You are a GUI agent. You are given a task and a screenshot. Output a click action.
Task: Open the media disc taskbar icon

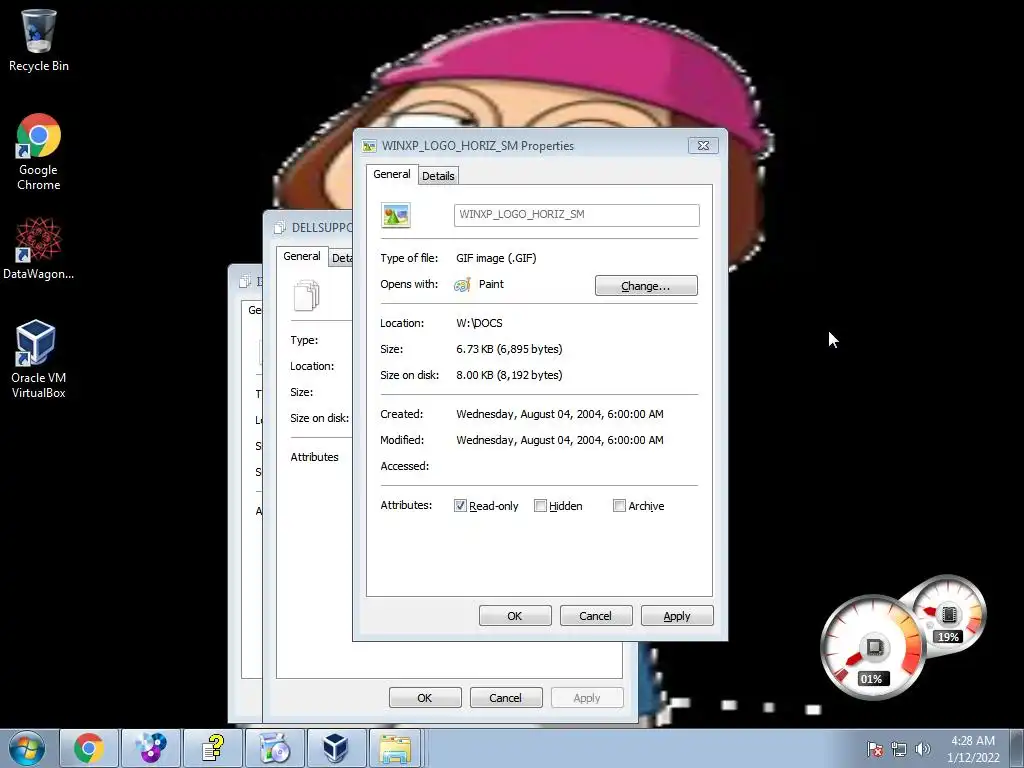tap(274, 748)
